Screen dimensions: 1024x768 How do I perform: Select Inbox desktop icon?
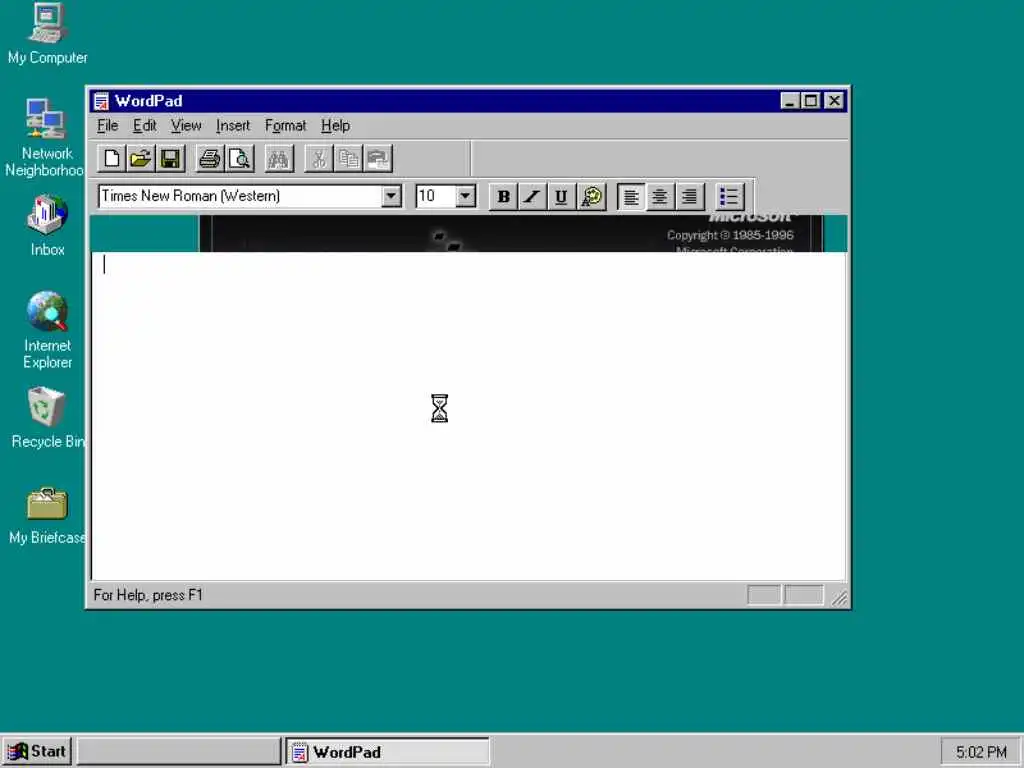47,225
